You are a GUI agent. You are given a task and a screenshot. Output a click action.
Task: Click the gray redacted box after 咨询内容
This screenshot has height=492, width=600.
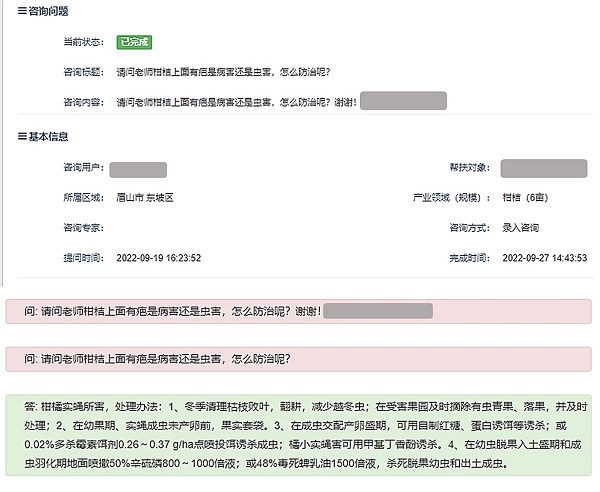tap(402, 101)
